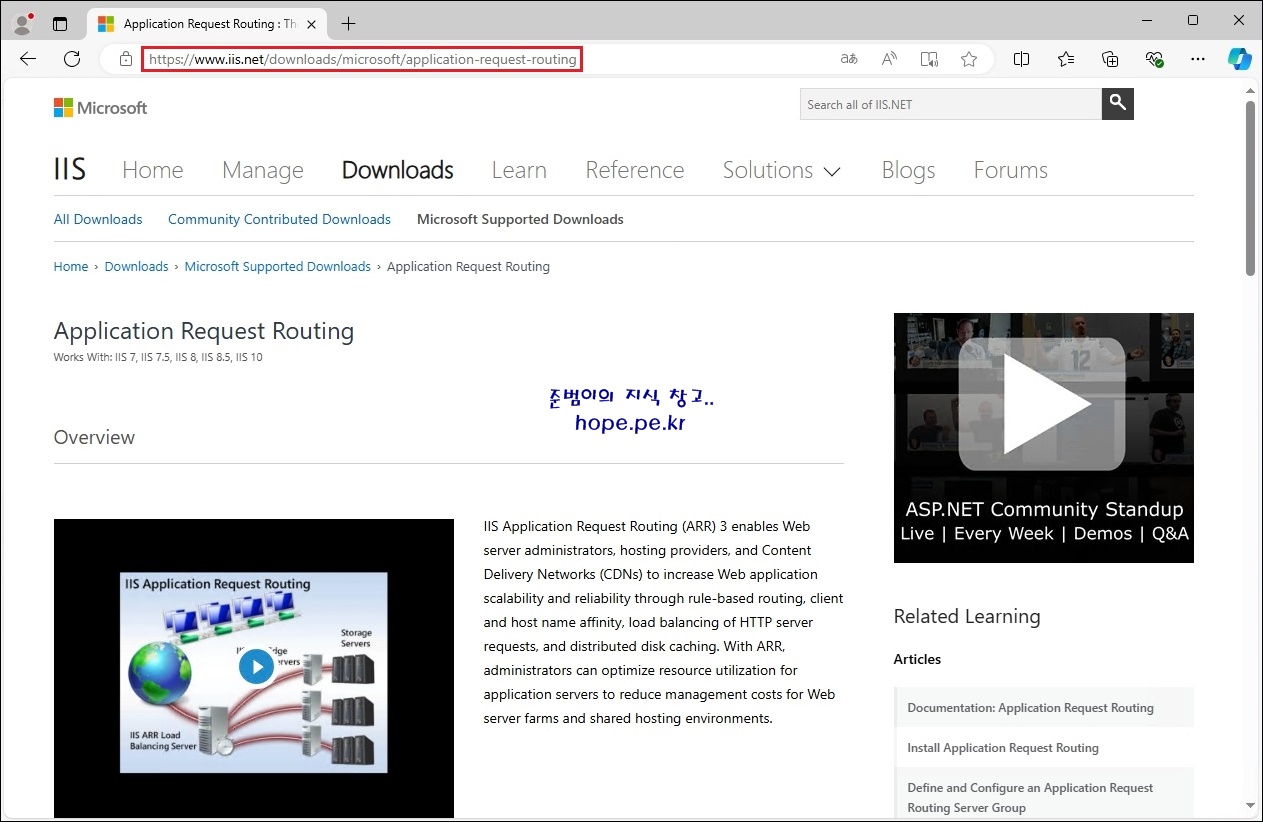The image size is (1263, 822).
Task: Open the tab actions menu icon
Action: pyautogui.click(x=60, y=23)
